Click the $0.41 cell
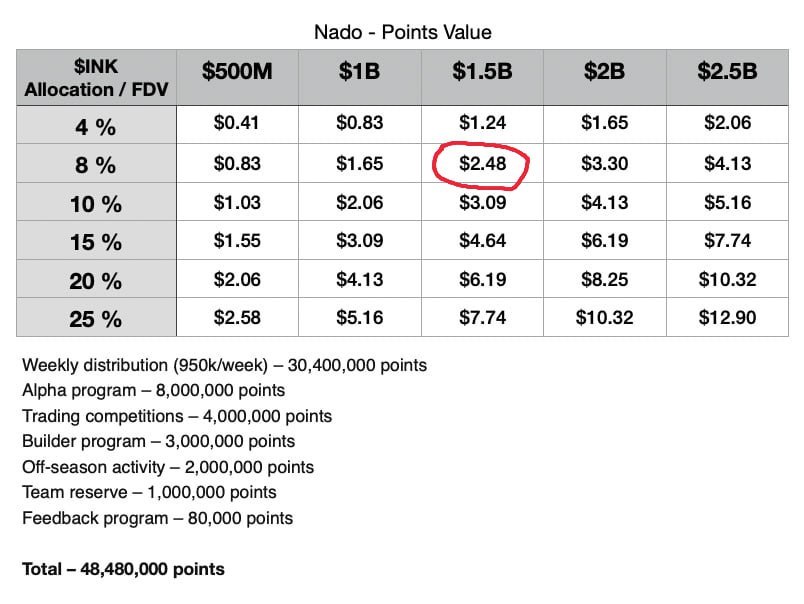The height and width of the screenshot is (604, 804). tap(237, 123)
